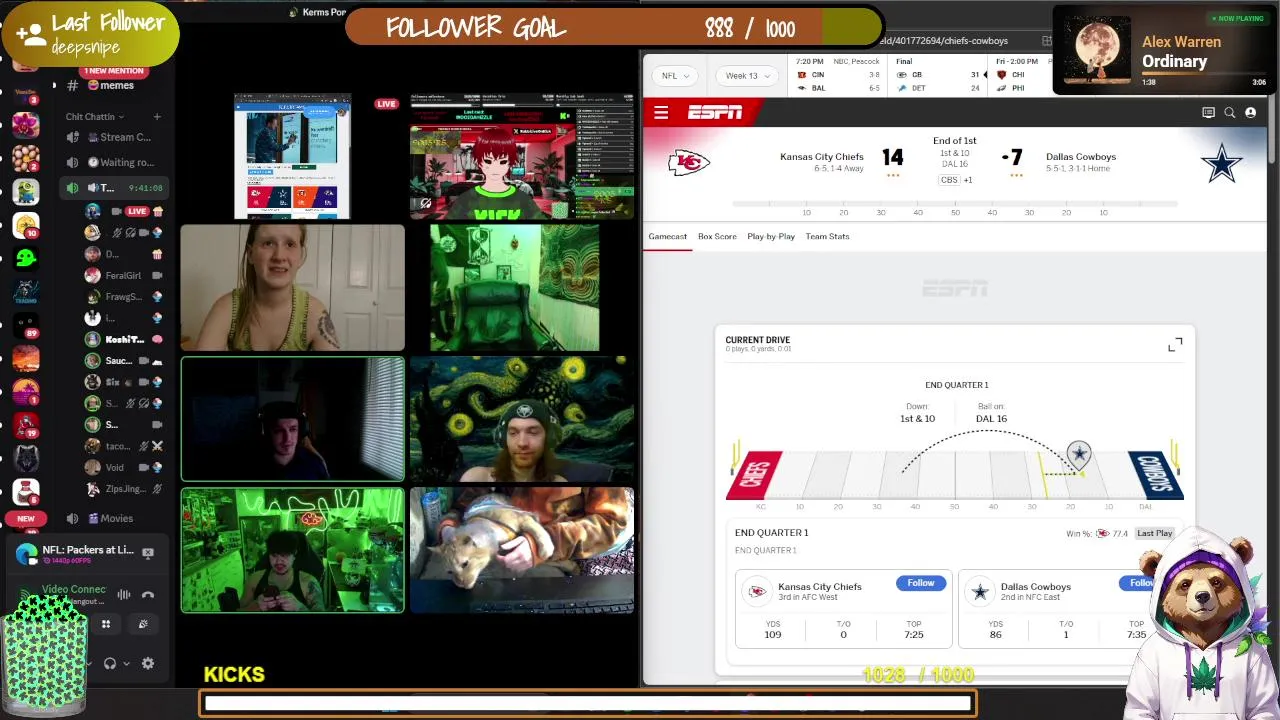Open the ESPN scoreboard ticker icon
This screenshot has height=720, width=1280.
[x=1208, y=113]
